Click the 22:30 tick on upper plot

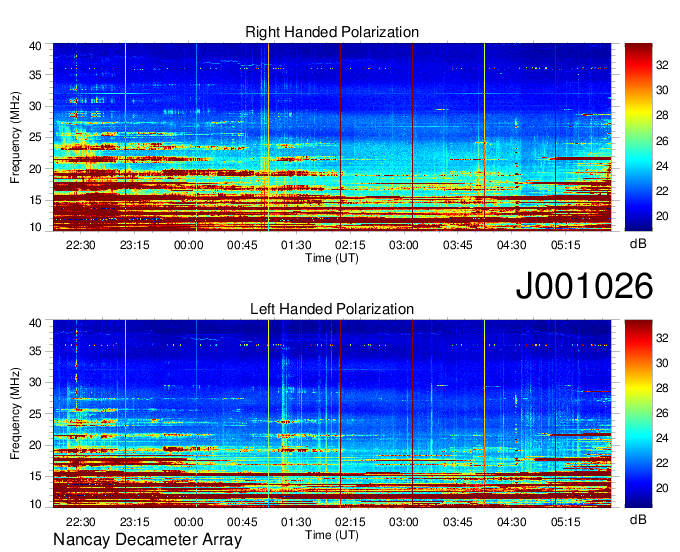(x=81, y=245)
